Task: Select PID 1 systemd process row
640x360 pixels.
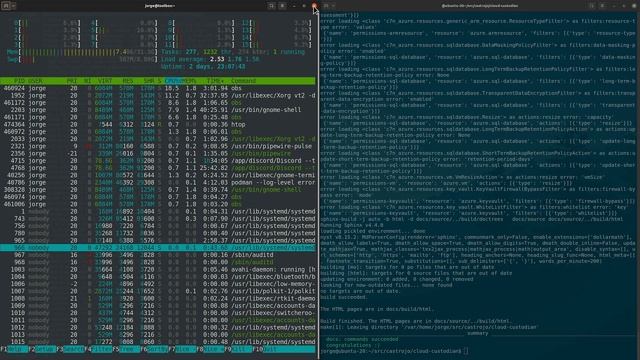Action: coord(158,211)
